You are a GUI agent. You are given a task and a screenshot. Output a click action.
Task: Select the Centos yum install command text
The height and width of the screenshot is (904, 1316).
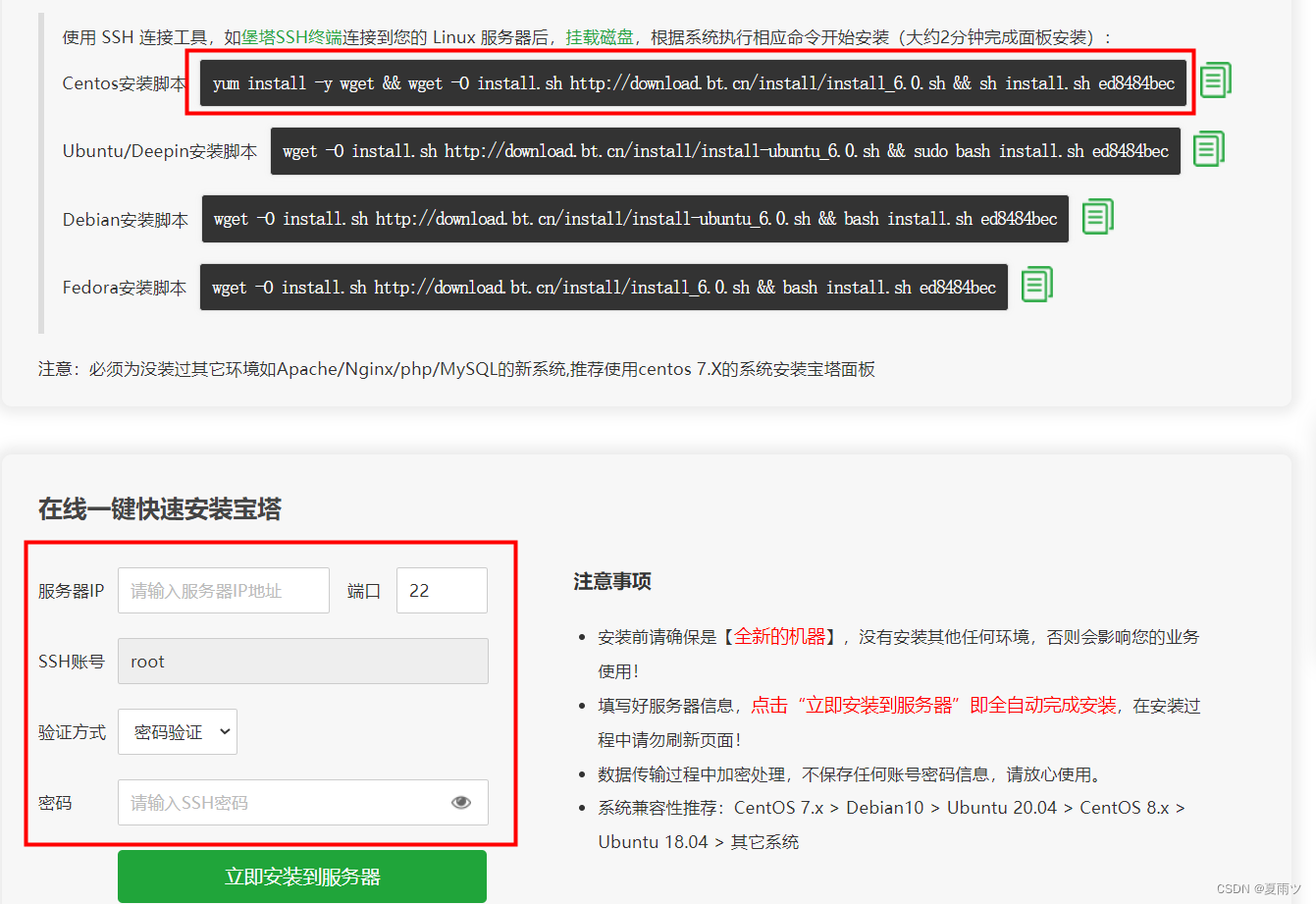click(694, 83)
